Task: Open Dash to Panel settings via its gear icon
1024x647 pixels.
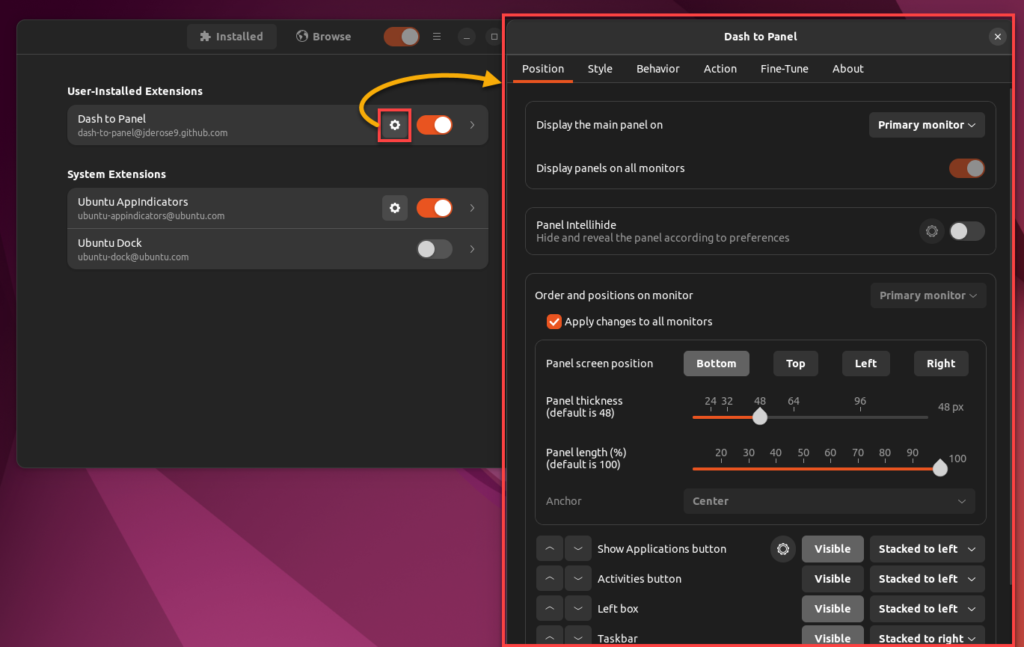Action: pos(394,125)
